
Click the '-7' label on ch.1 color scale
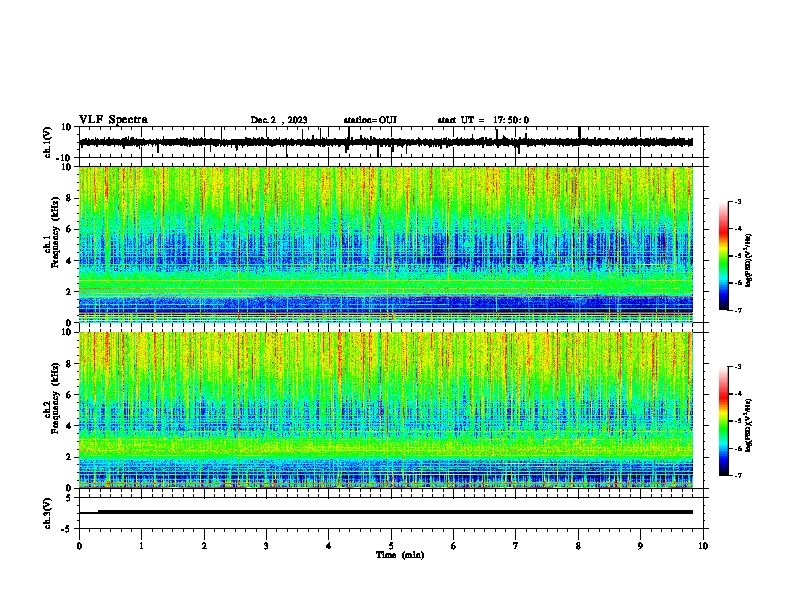click(x=737, y=310)
